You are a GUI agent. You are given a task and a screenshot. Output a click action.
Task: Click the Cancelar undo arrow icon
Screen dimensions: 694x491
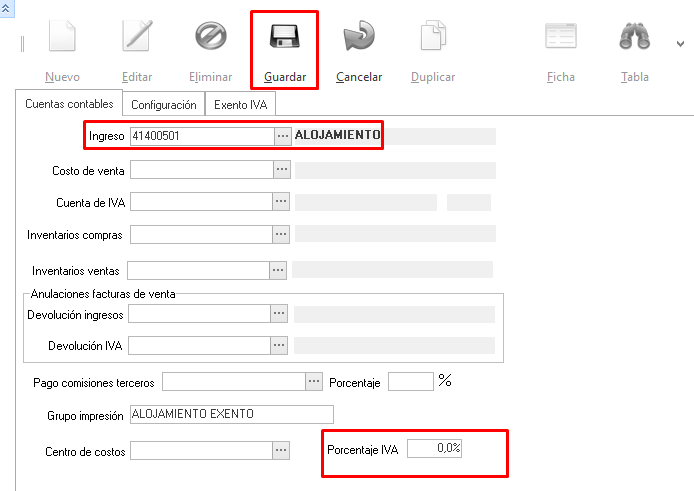click(358, 37)
